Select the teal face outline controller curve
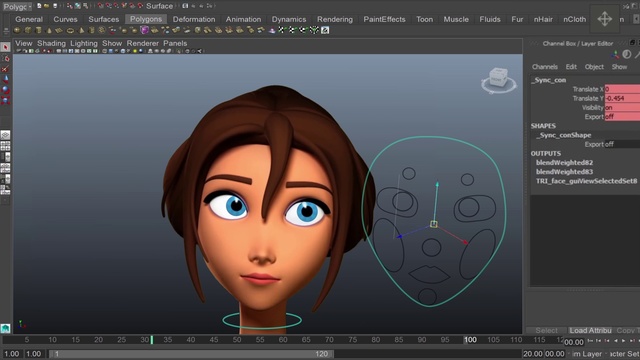The width and height of the screenshot is (640, 360). (433, 221)
